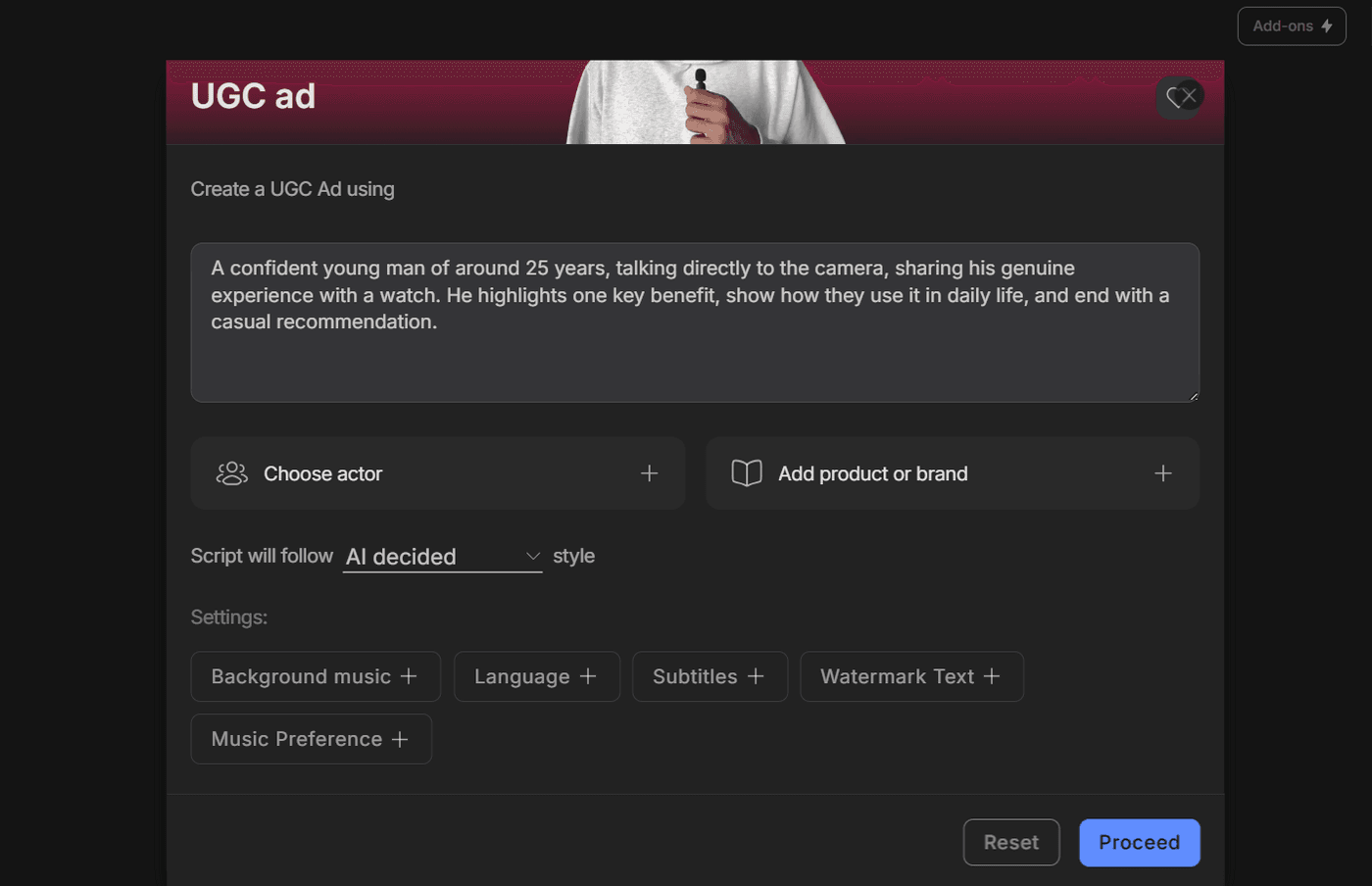Click the plus icon on Watermark Text

[x=994, y=676]
